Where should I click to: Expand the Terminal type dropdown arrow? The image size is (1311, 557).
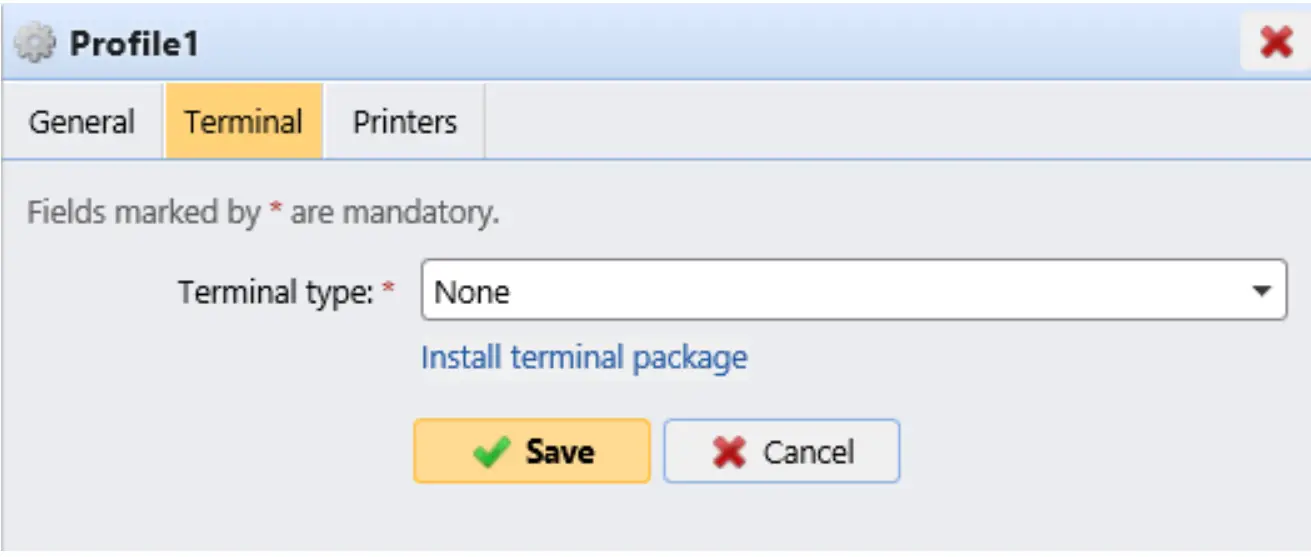1262,291
